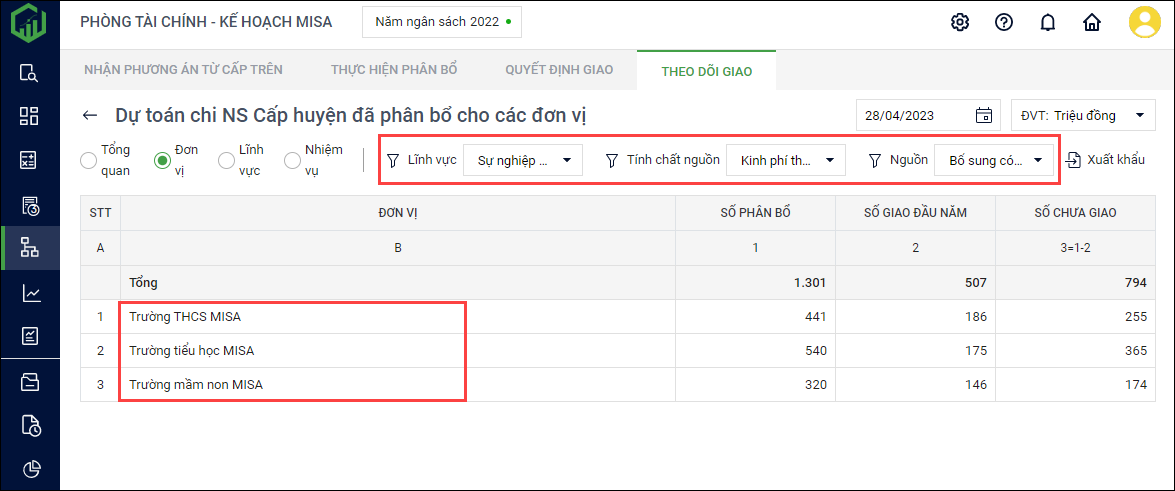Select the Trường mầm non MISA row

(618, 385)
